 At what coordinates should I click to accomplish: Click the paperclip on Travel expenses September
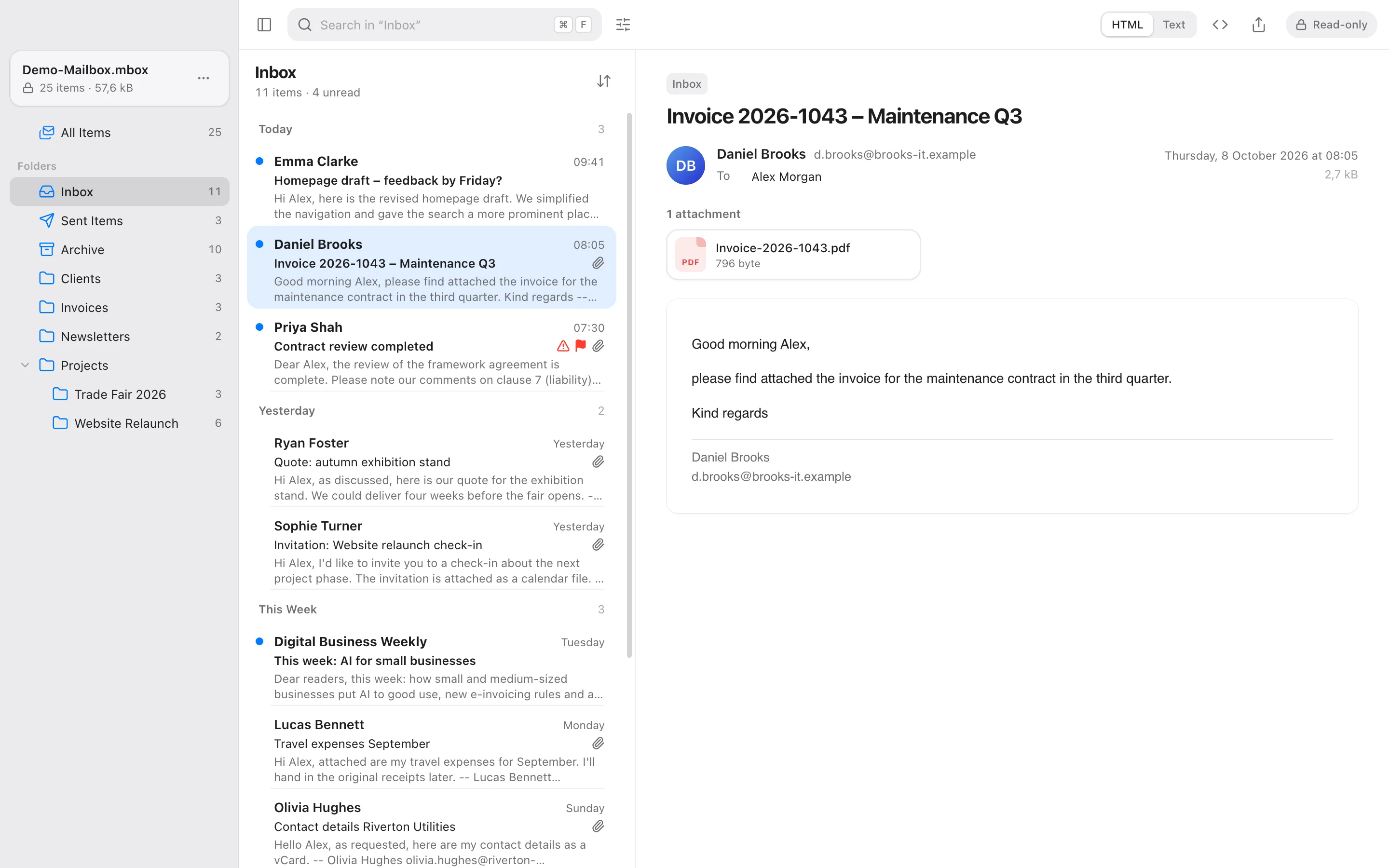click(x=598, y=744)
